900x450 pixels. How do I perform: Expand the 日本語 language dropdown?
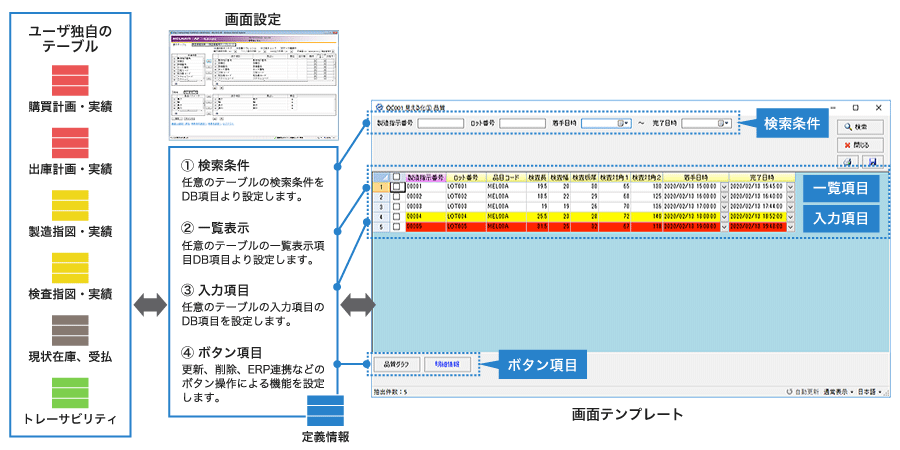coord(872,393)
